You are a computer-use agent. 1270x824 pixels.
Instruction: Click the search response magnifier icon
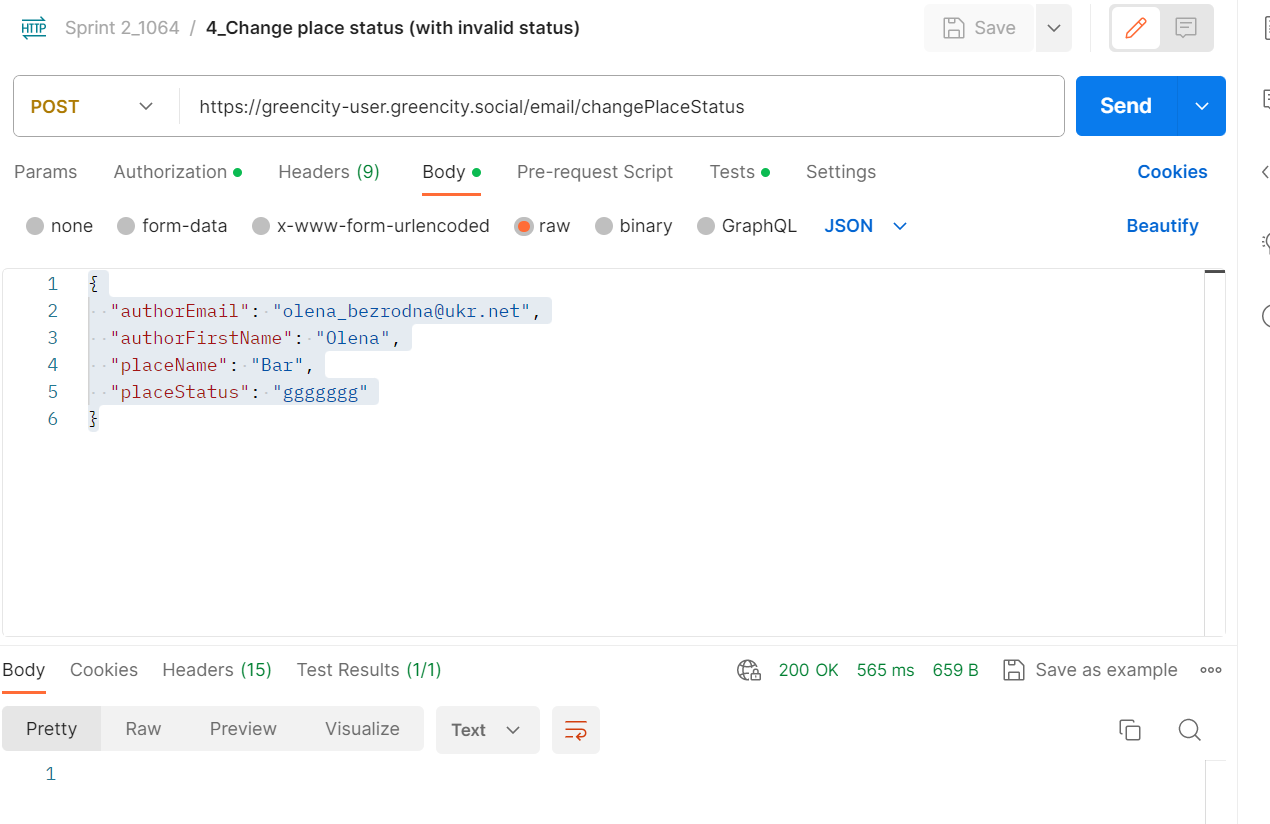pyautogui.click(x=1189, y=730)
